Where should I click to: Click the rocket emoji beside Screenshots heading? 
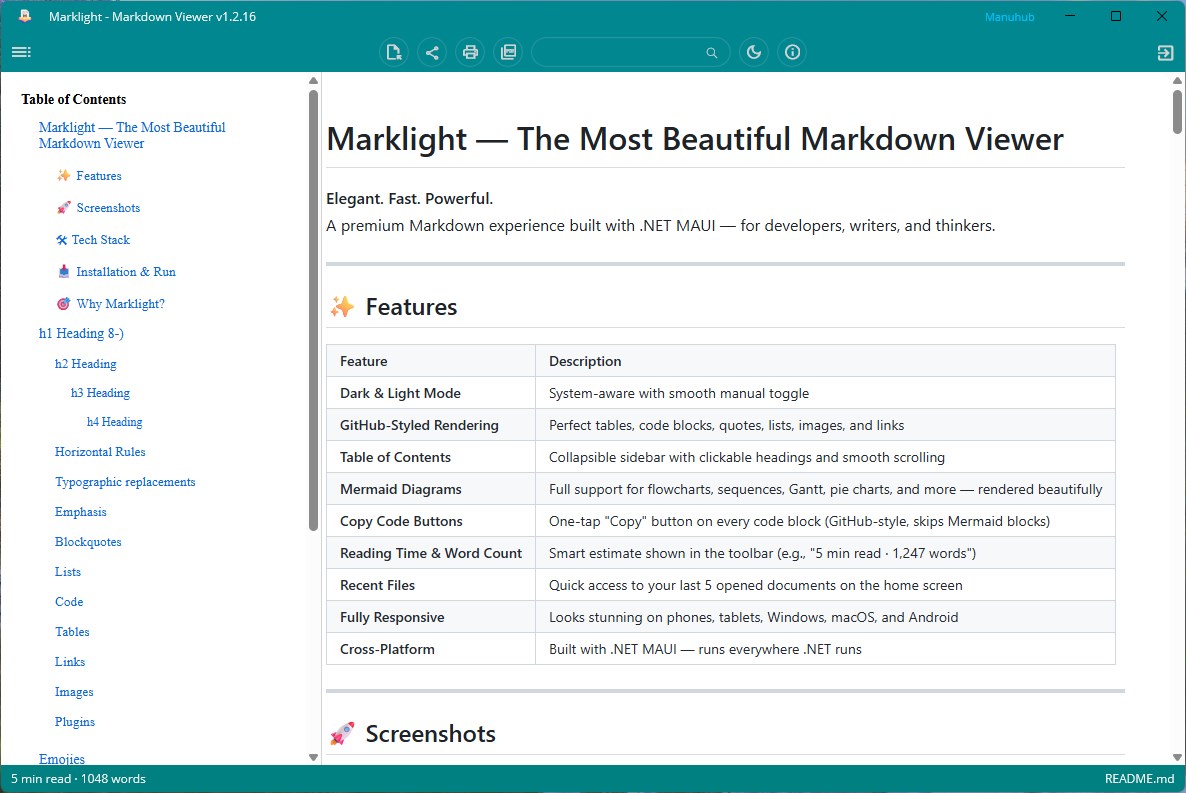(x=342, y=733)
